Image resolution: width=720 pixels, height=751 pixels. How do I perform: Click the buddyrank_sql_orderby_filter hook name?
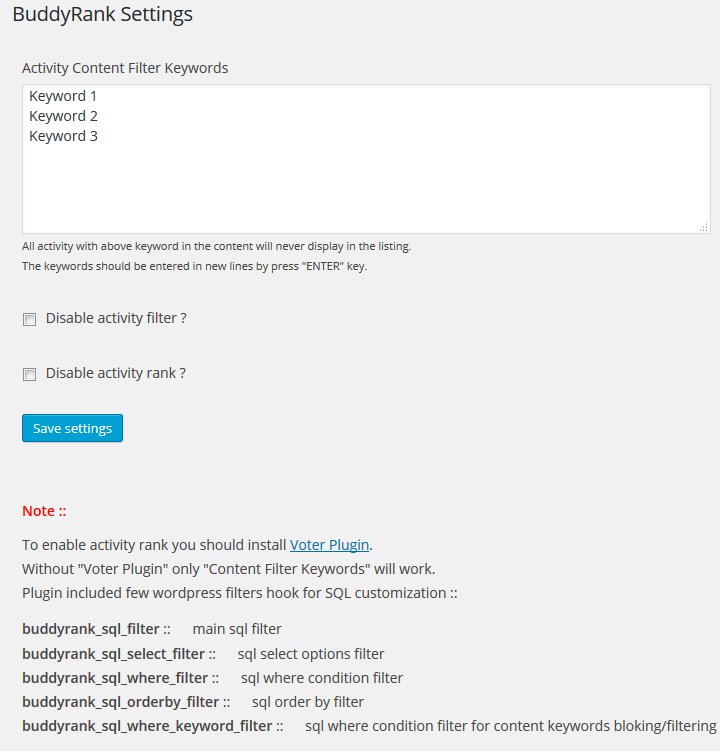point(121,702)
